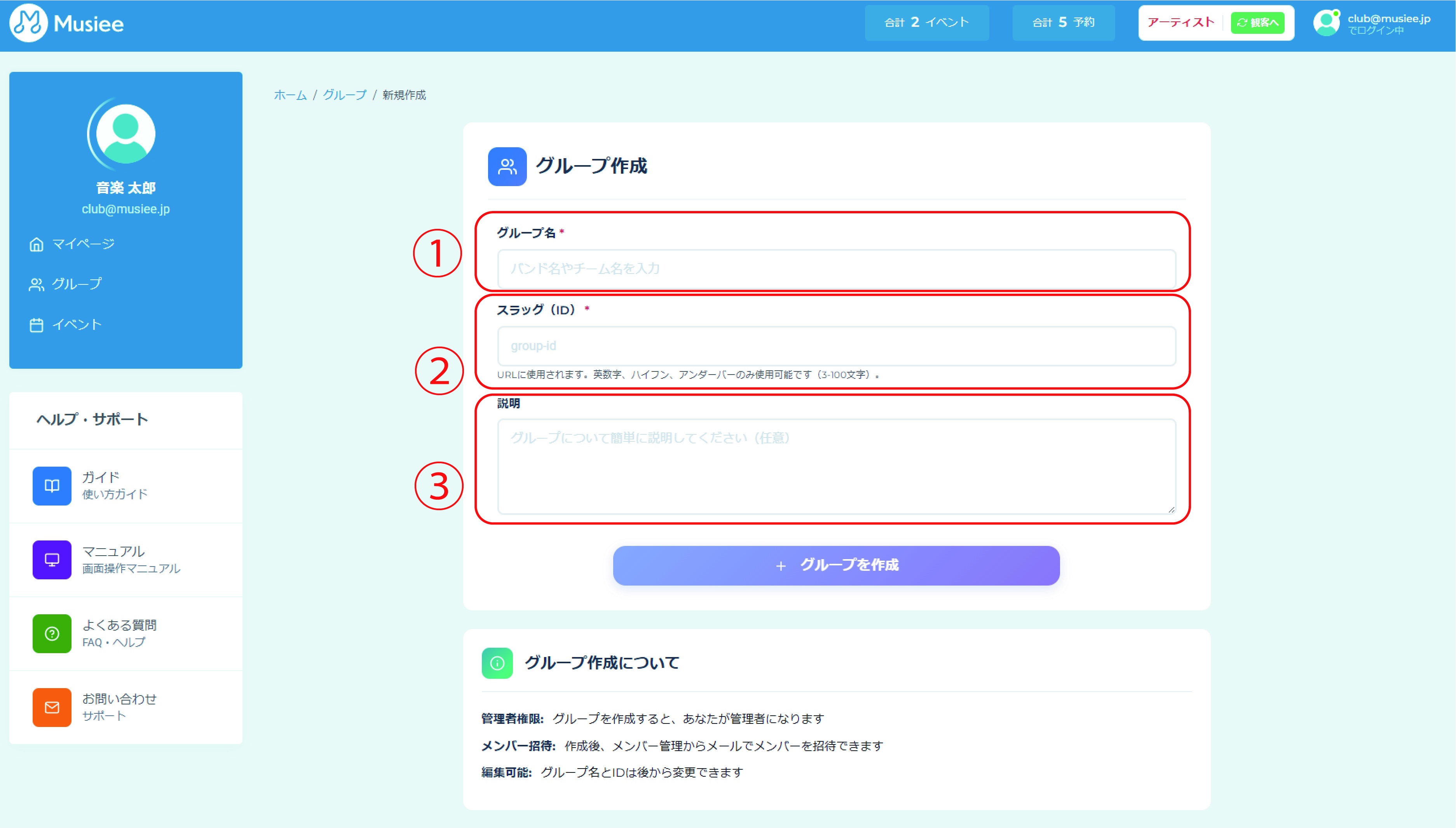Click the 合計 5 予約 button

coord(1063,23)
